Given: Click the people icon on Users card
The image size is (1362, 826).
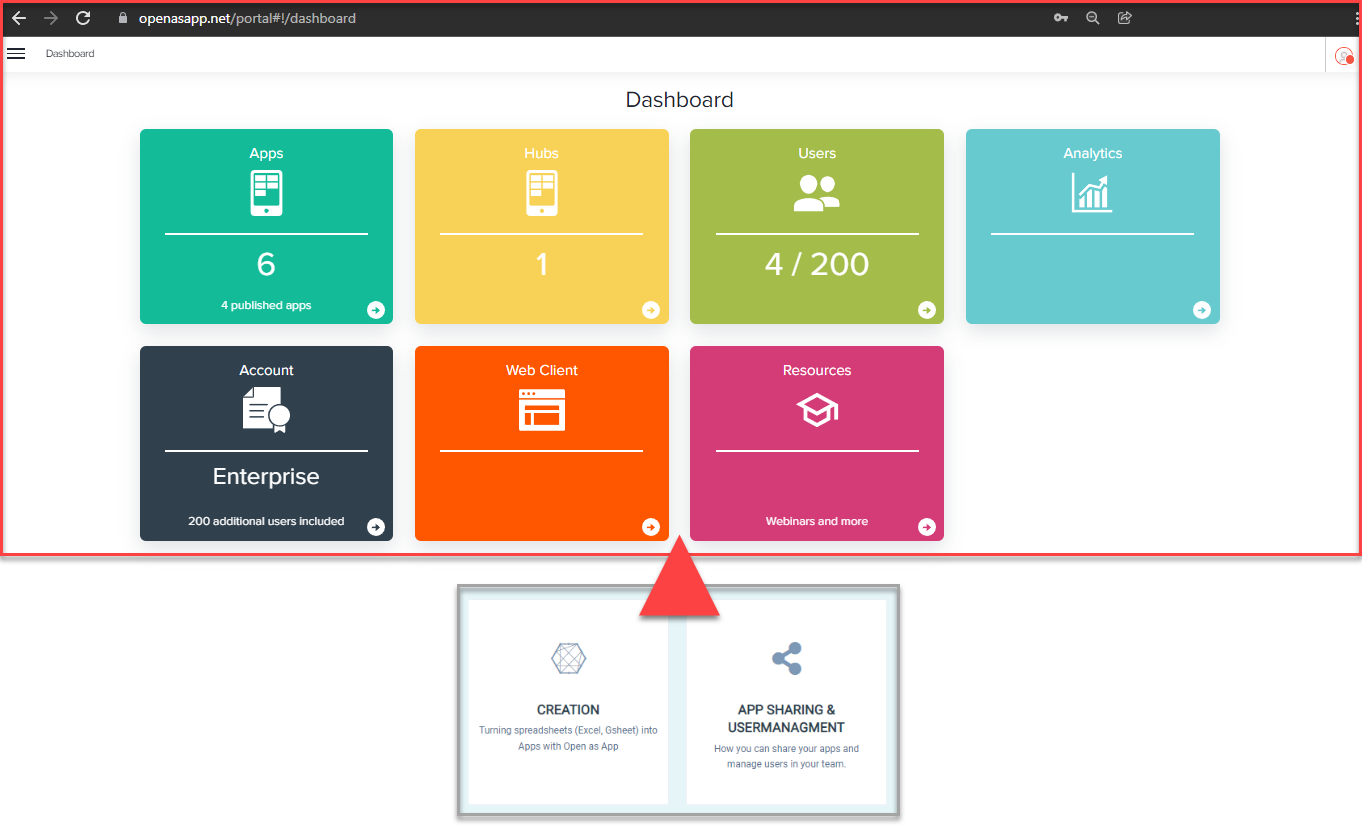Looking at the screenshot, I should pyautogui.click(x=817, y=192).
